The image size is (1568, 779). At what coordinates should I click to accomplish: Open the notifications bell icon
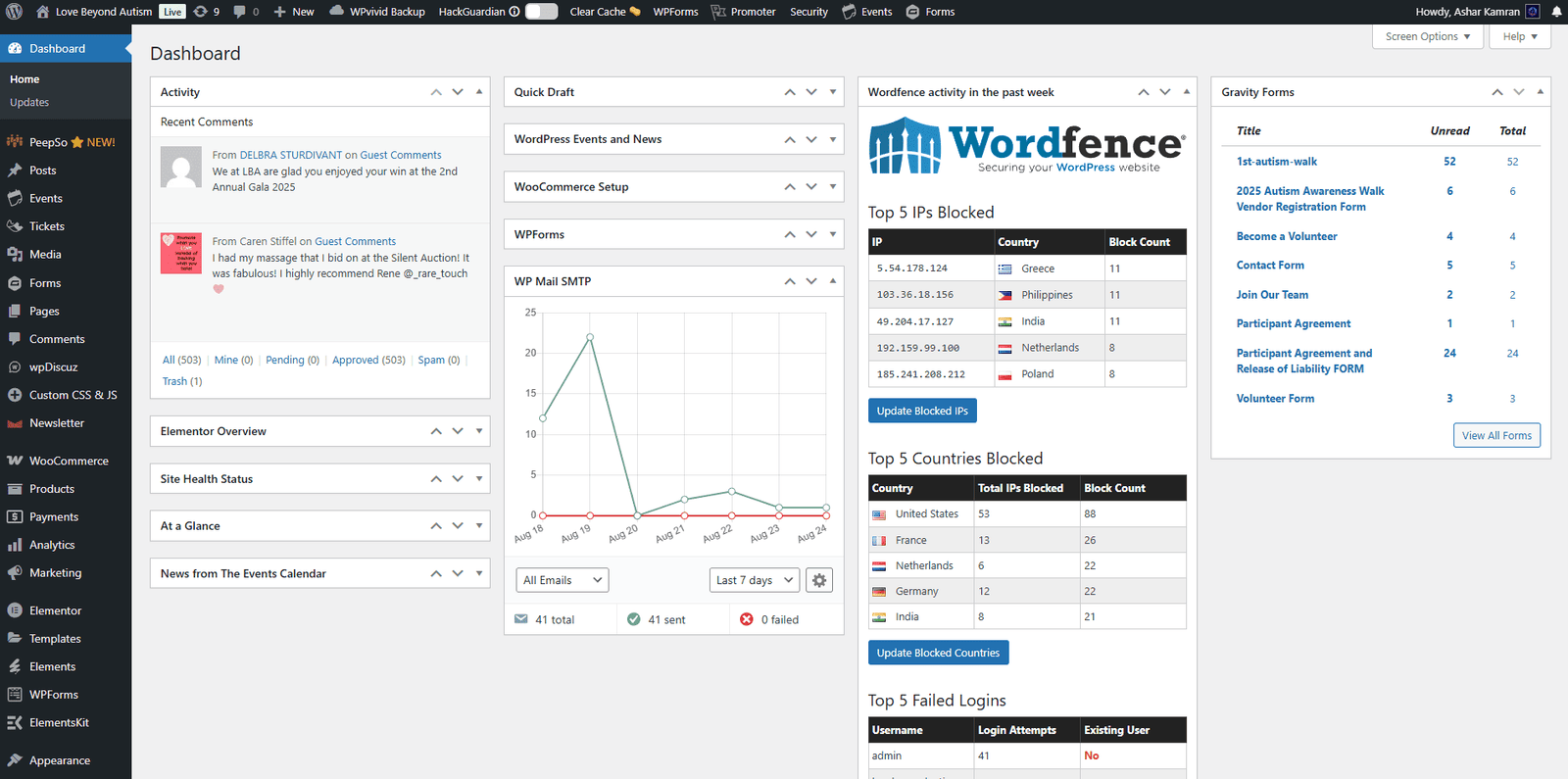pyautogui.click(x=1556, y=12)
